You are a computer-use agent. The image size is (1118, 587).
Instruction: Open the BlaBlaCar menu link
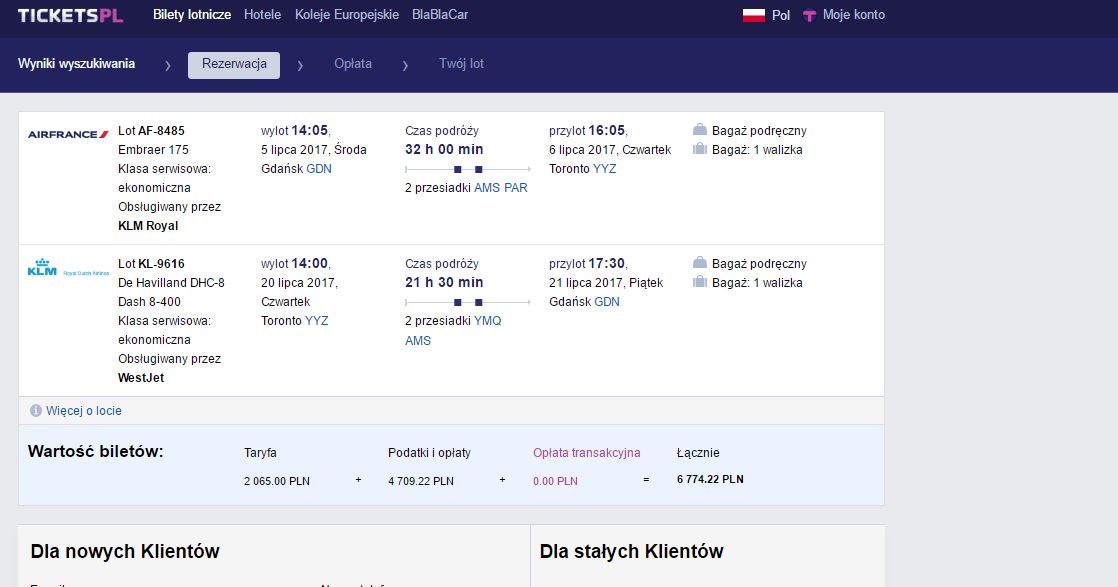[x=440, y=14]
